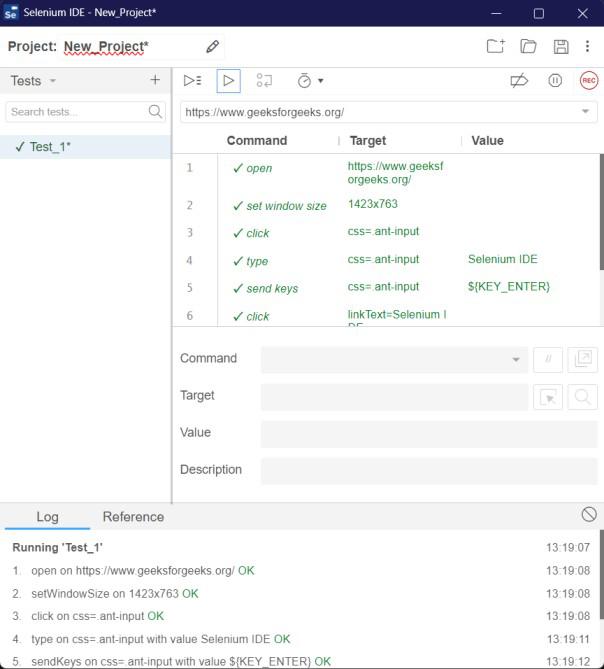Screen dimensions: 604x669
Task: Clear the log with the circle-slash icon
Action: pyautogui.click(x=589, y=514)
